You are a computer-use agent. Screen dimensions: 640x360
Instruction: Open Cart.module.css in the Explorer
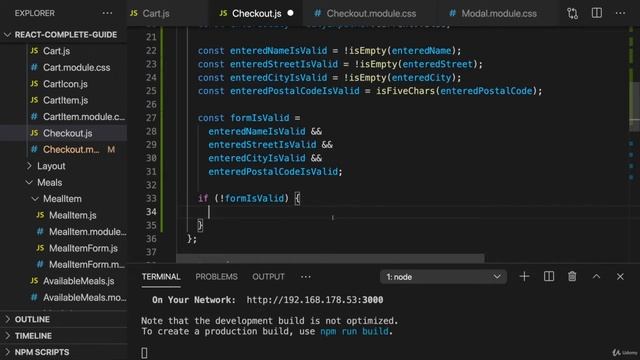[76, 67]
